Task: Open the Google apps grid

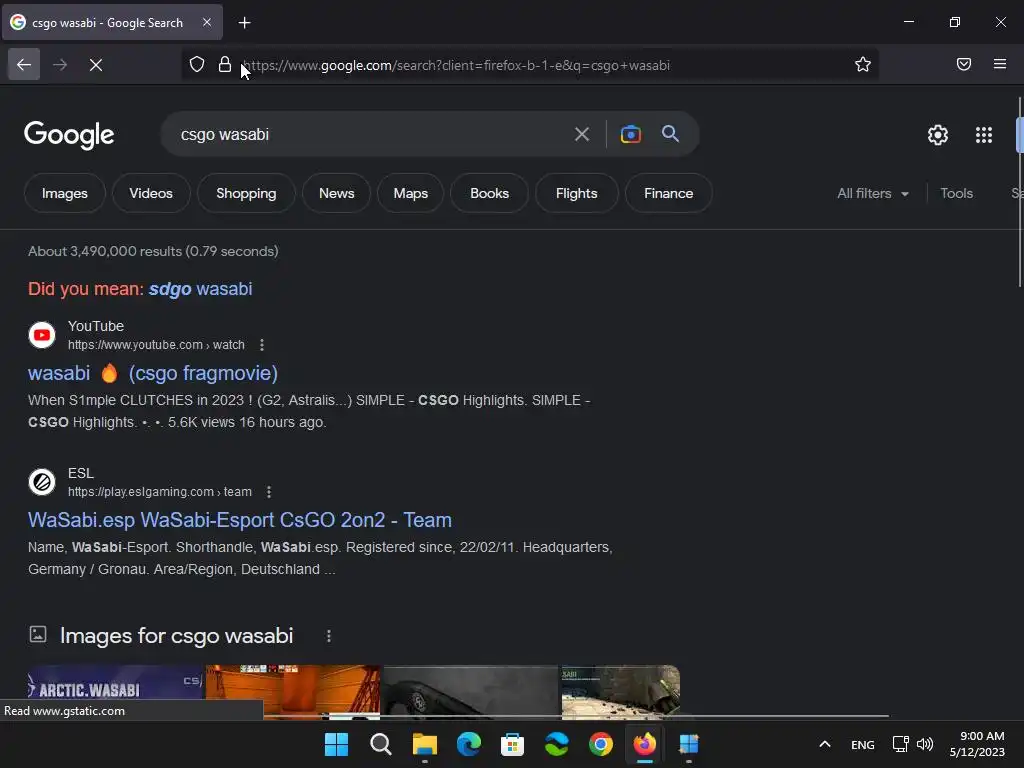Action: point(984,135)
